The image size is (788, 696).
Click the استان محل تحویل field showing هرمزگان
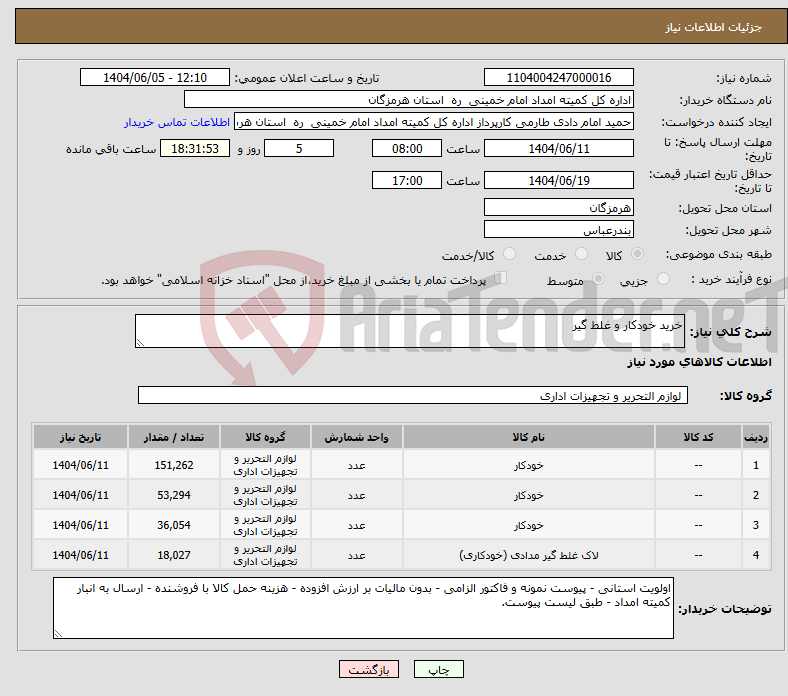point(558,207)
